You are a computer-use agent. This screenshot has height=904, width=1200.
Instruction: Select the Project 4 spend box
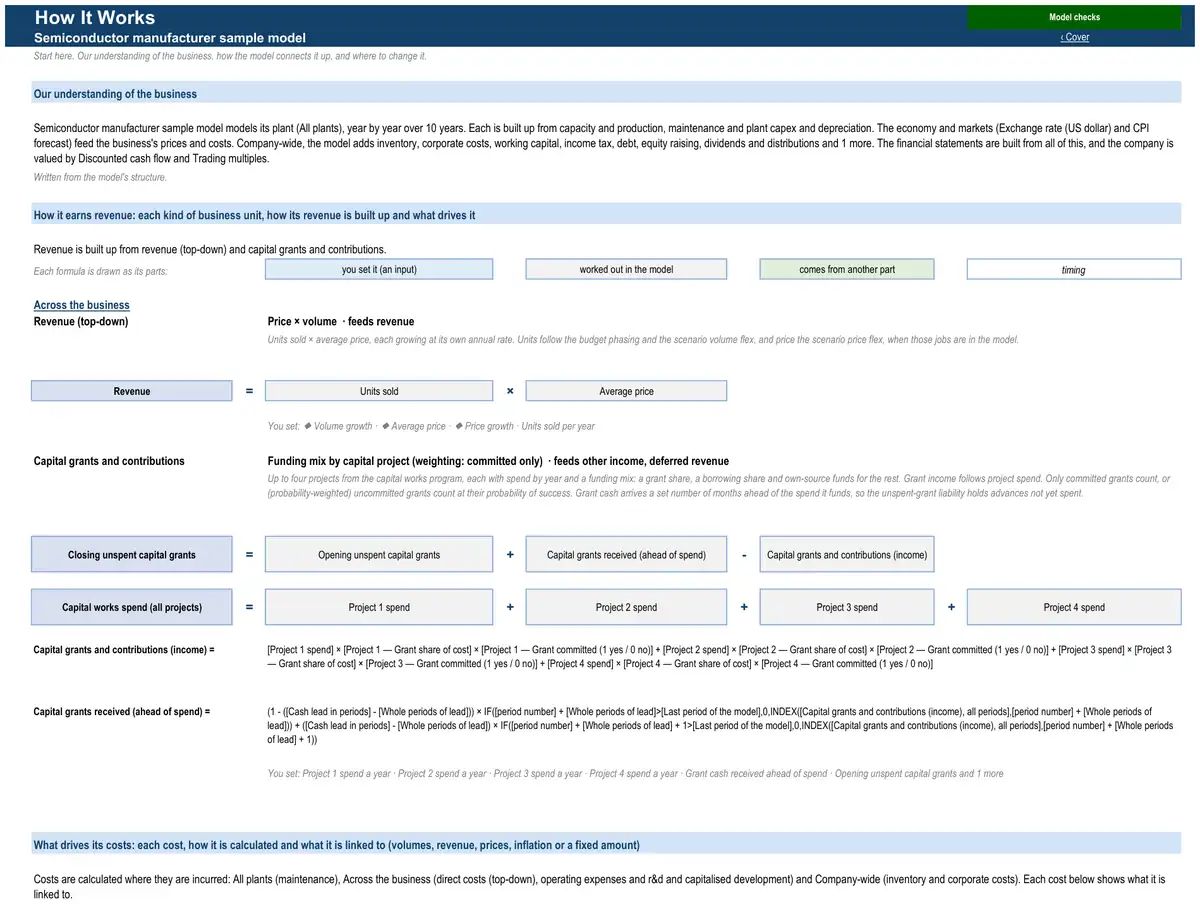tap(1074, 607)
